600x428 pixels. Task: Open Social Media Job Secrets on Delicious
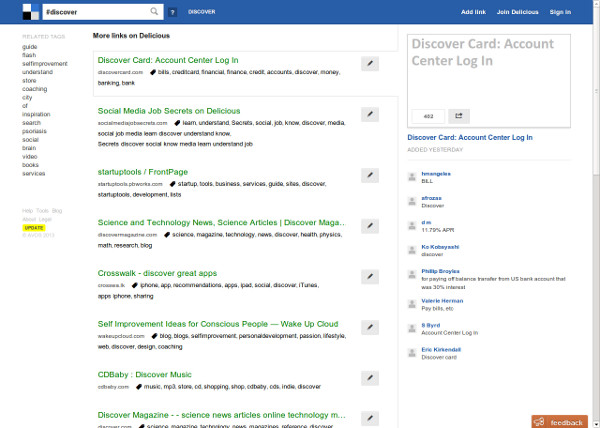169,111
